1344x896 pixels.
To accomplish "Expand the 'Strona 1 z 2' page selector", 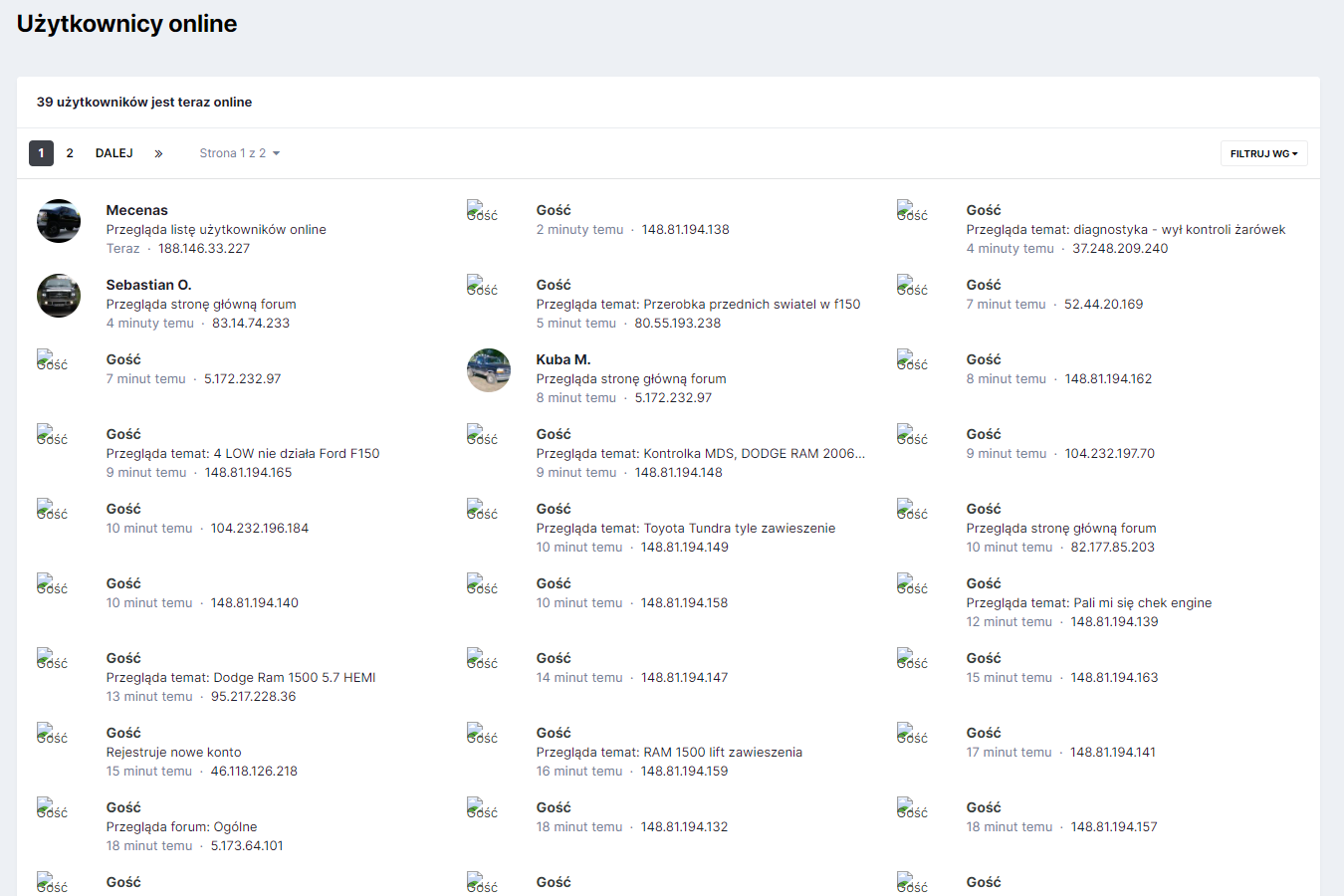I will click(x=239, y=153).
